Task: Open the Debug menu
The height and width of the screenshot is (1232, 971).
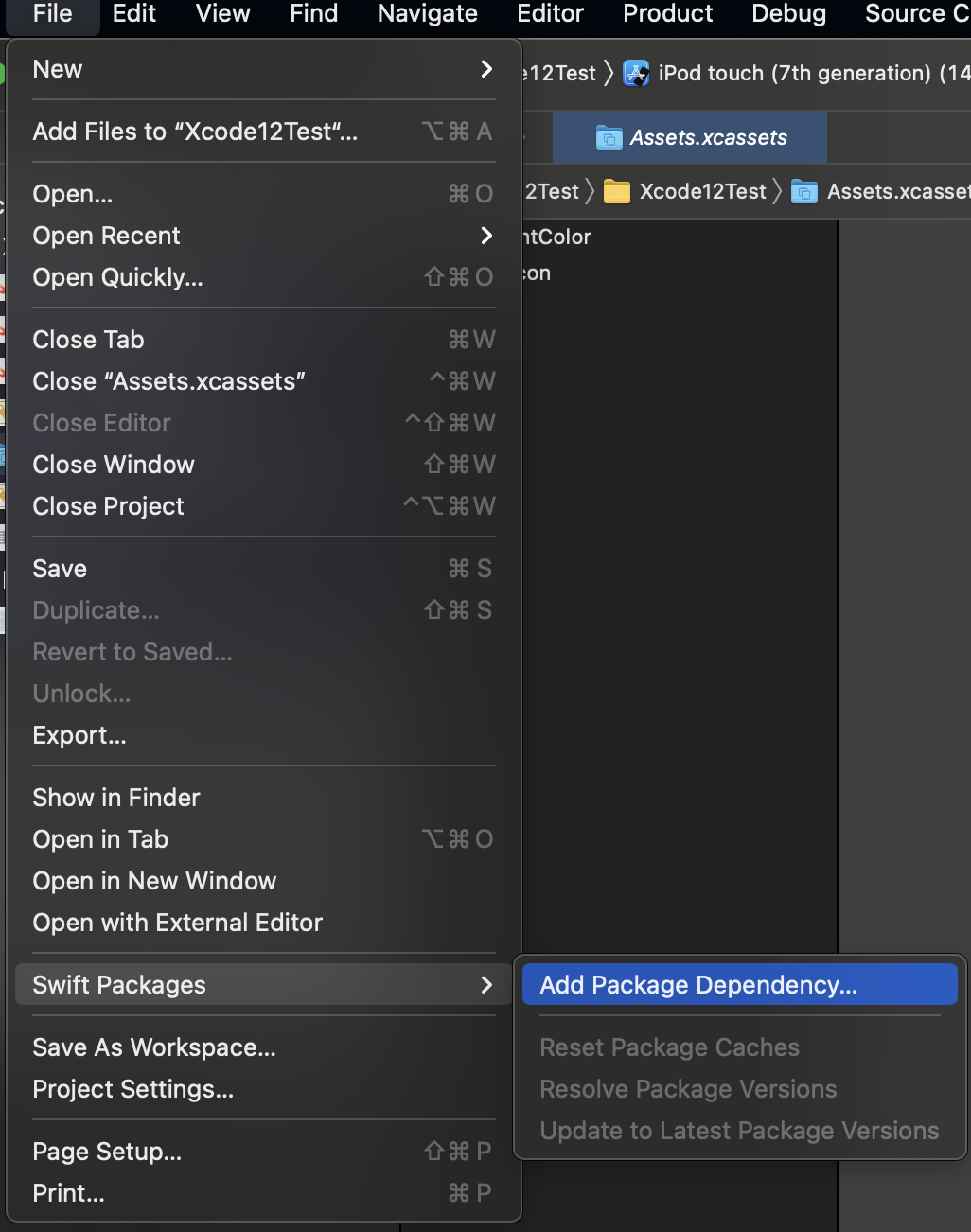Action: [789, 14]
